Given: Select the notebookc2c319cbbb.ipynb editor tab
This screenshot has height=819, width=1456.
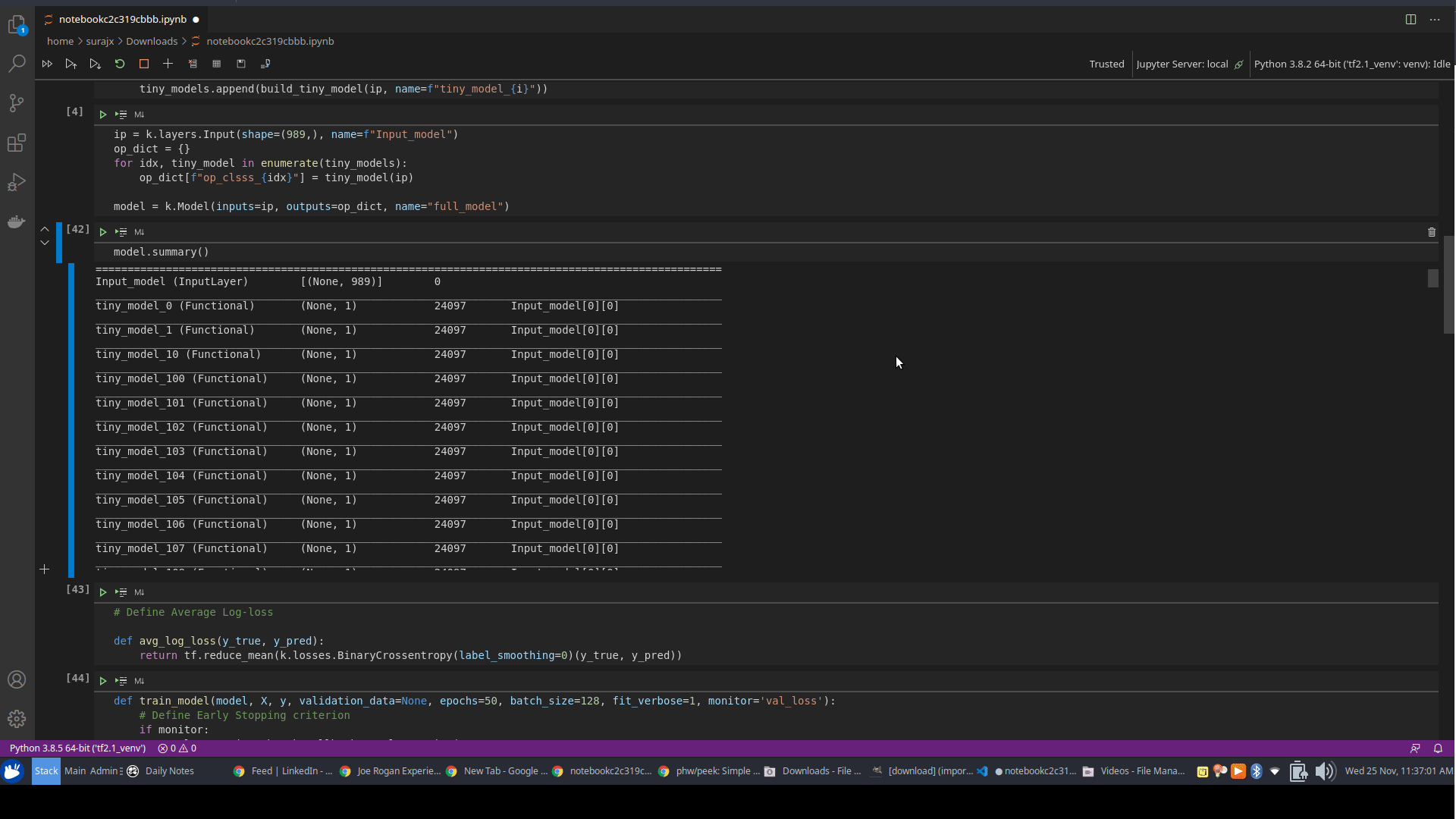Looking at the screenshot, I should click(122, 20).
